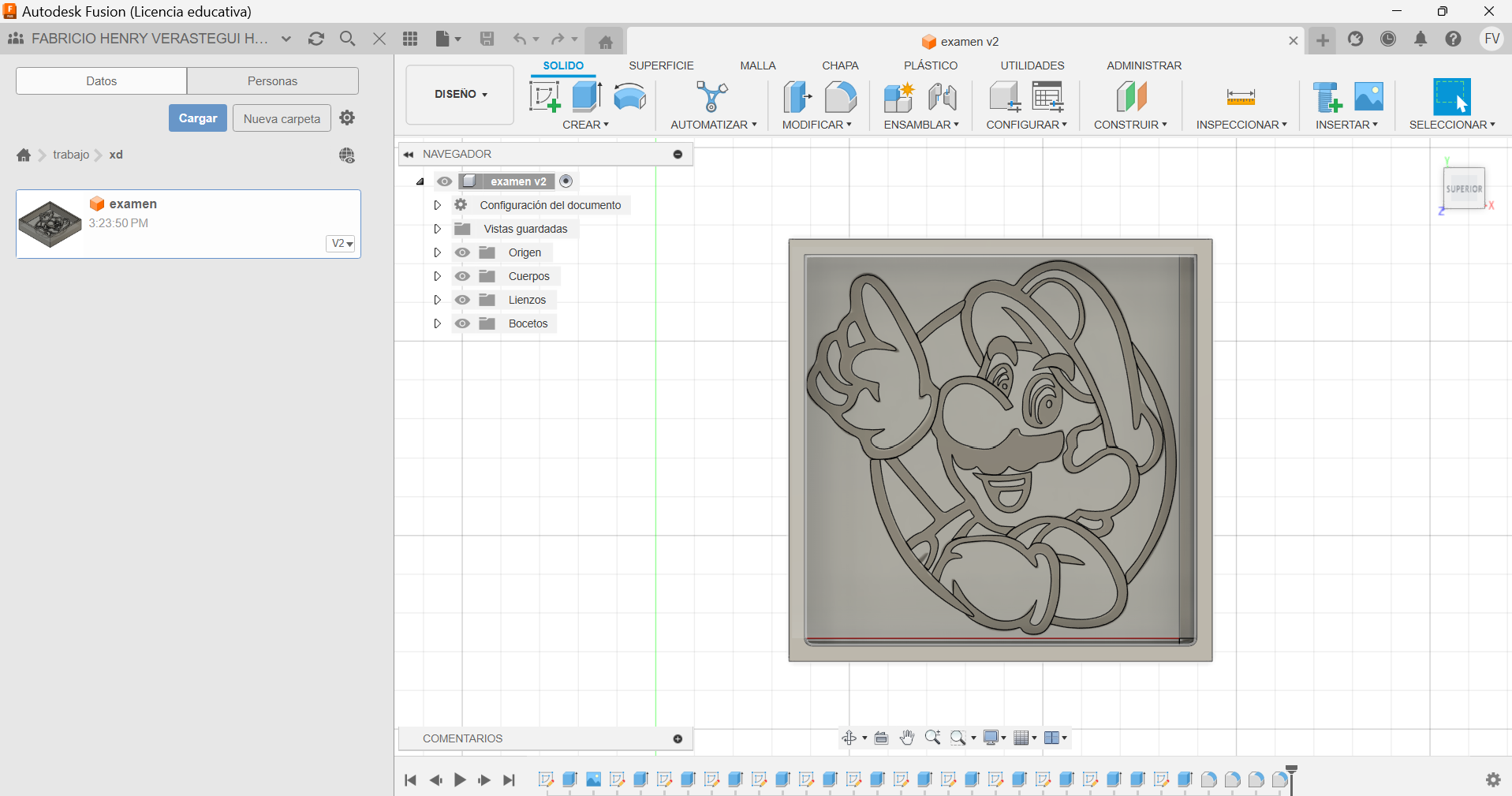
Task: Select the Extrude tool in the toolbar
Action: (587, 96)
